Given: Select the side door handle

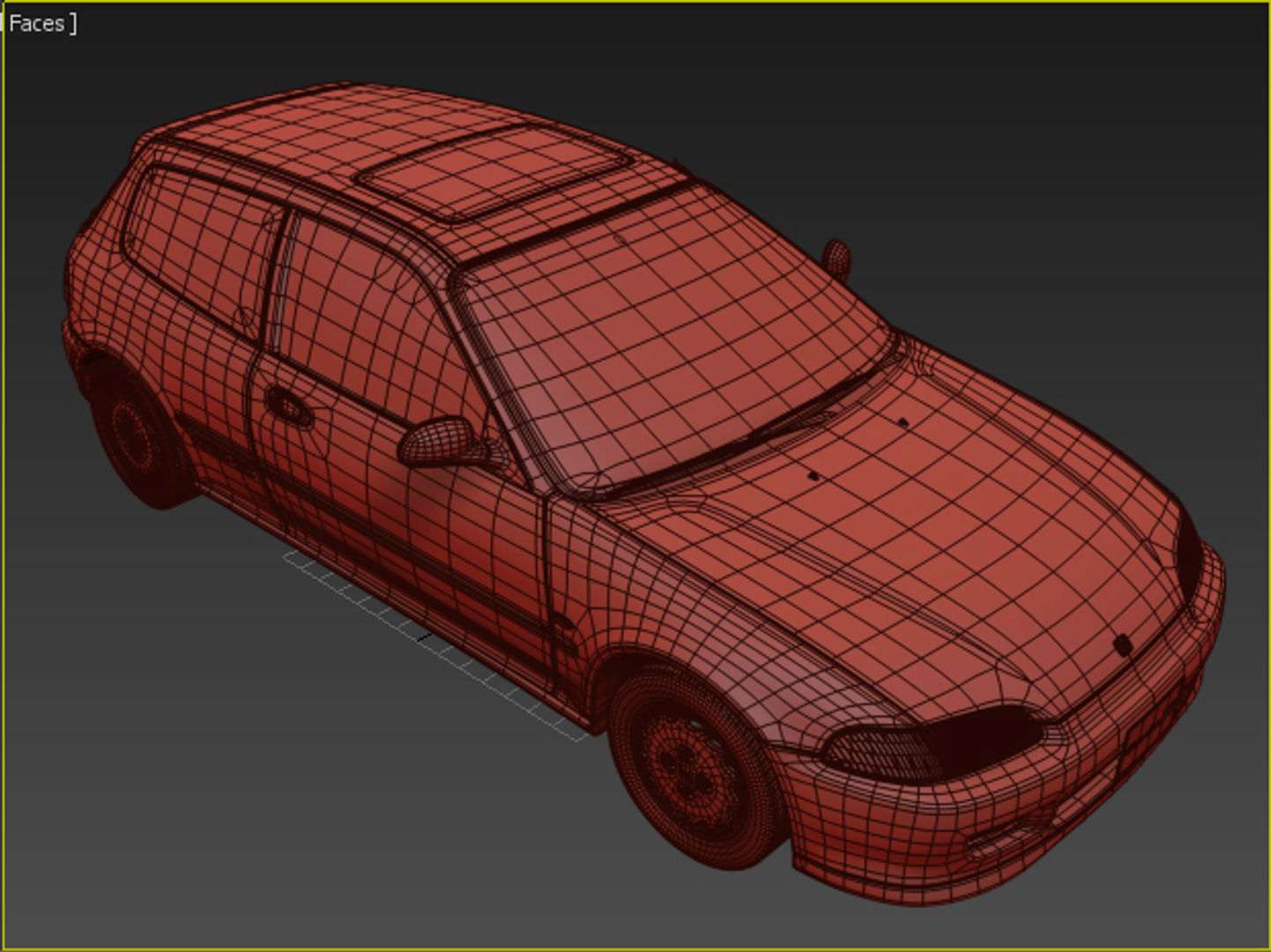Looking at the screenshot, I should coord(289,406).
